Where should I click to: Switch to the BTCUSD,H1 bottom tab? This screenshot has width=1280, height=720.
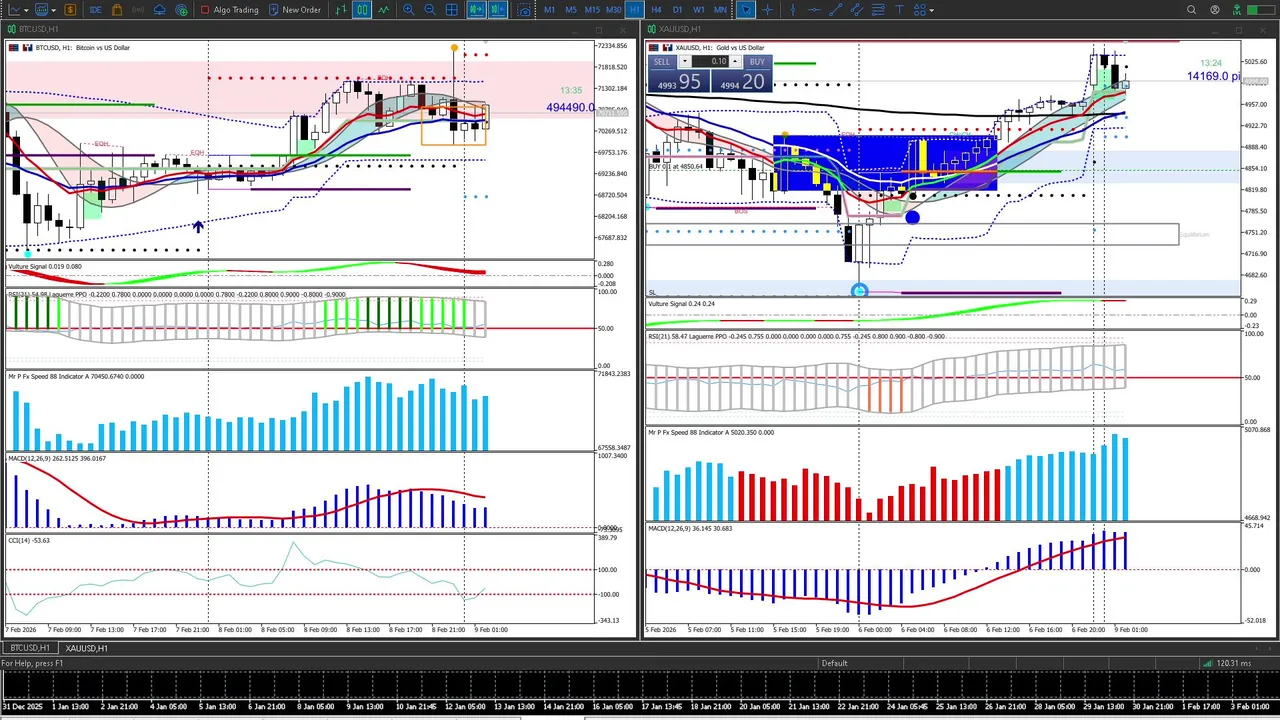coord(28,648)
